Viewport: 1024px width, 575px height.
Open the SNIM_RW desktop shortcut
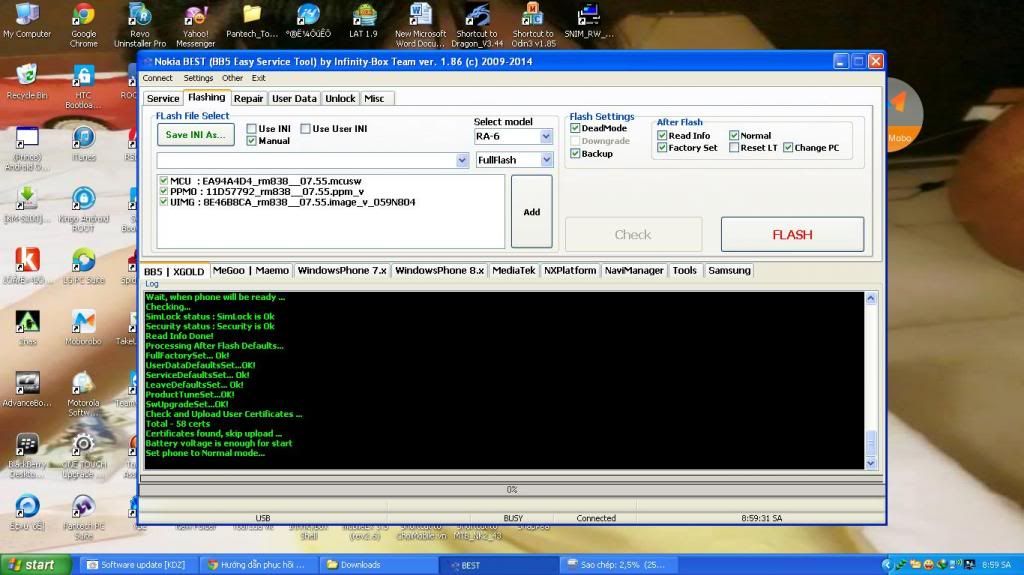[588, 20]
